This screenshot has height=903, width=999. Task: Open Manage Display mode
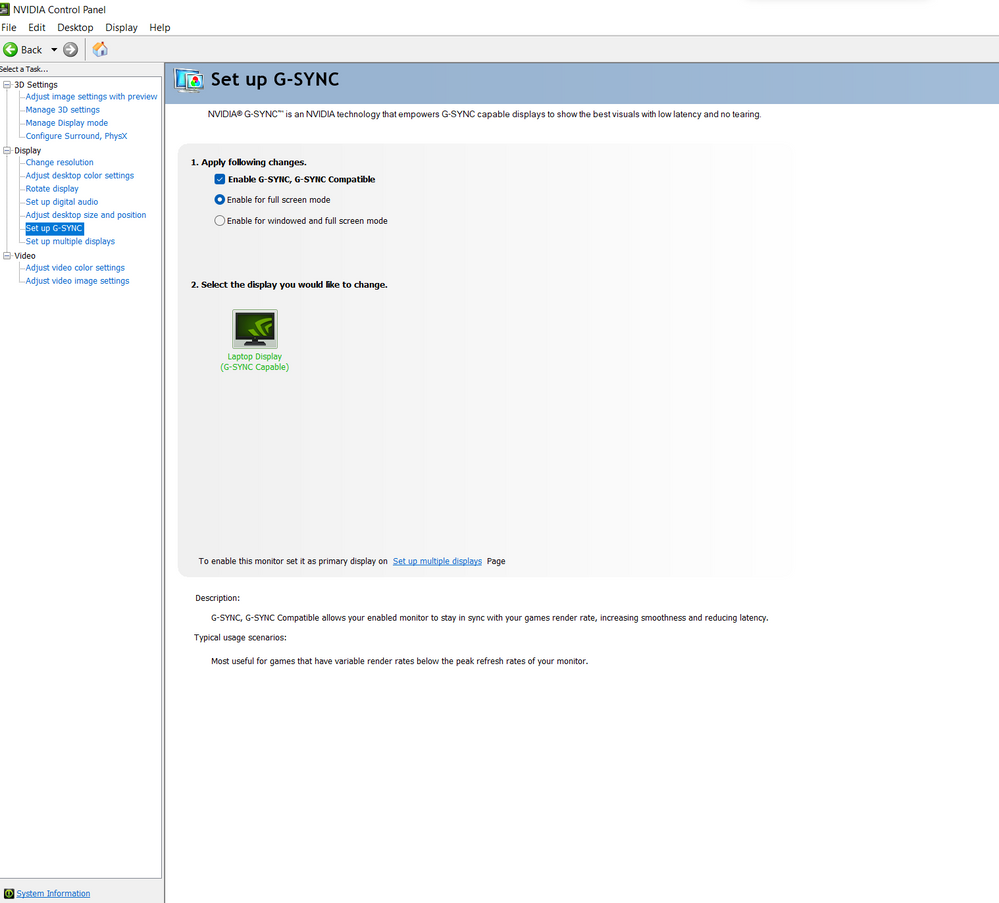(x=67, y=123)
